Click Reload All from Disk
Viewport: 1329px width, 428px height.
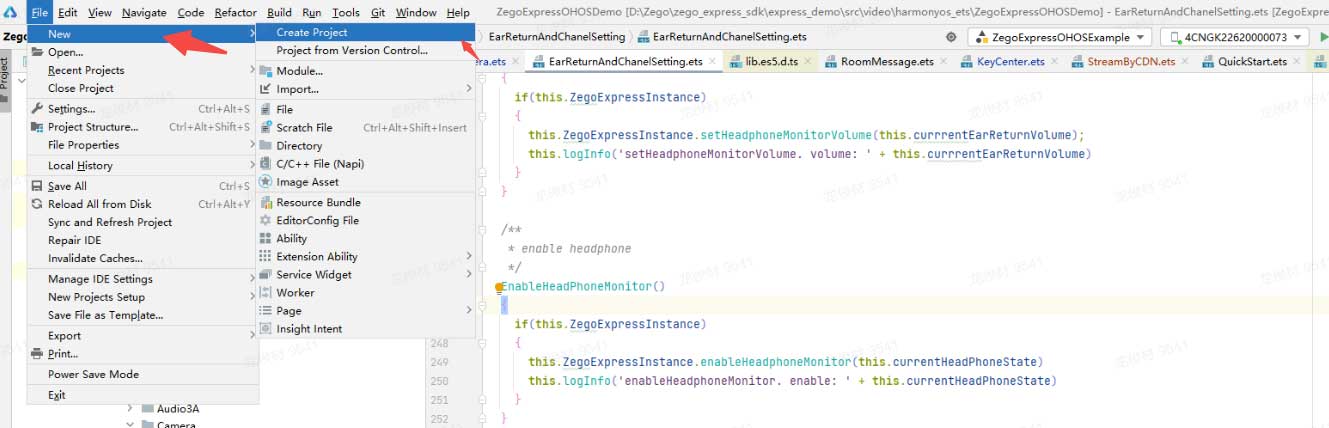[x=99, y=204]
